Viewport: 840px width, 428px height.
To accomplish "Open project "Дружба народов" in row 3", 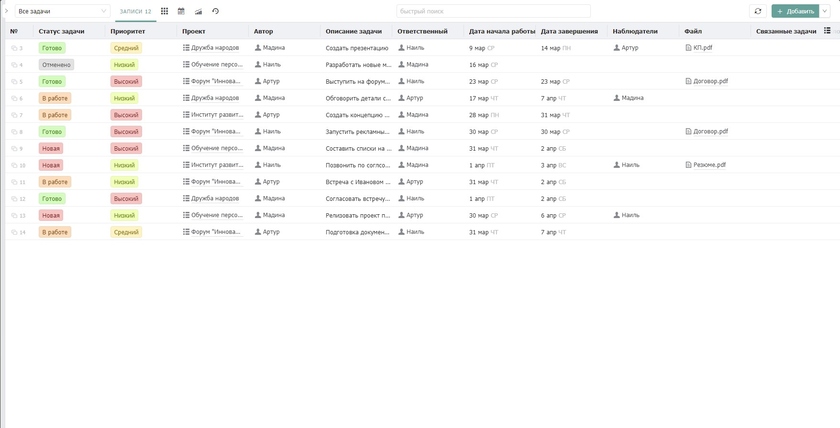I will click(214, 48).
